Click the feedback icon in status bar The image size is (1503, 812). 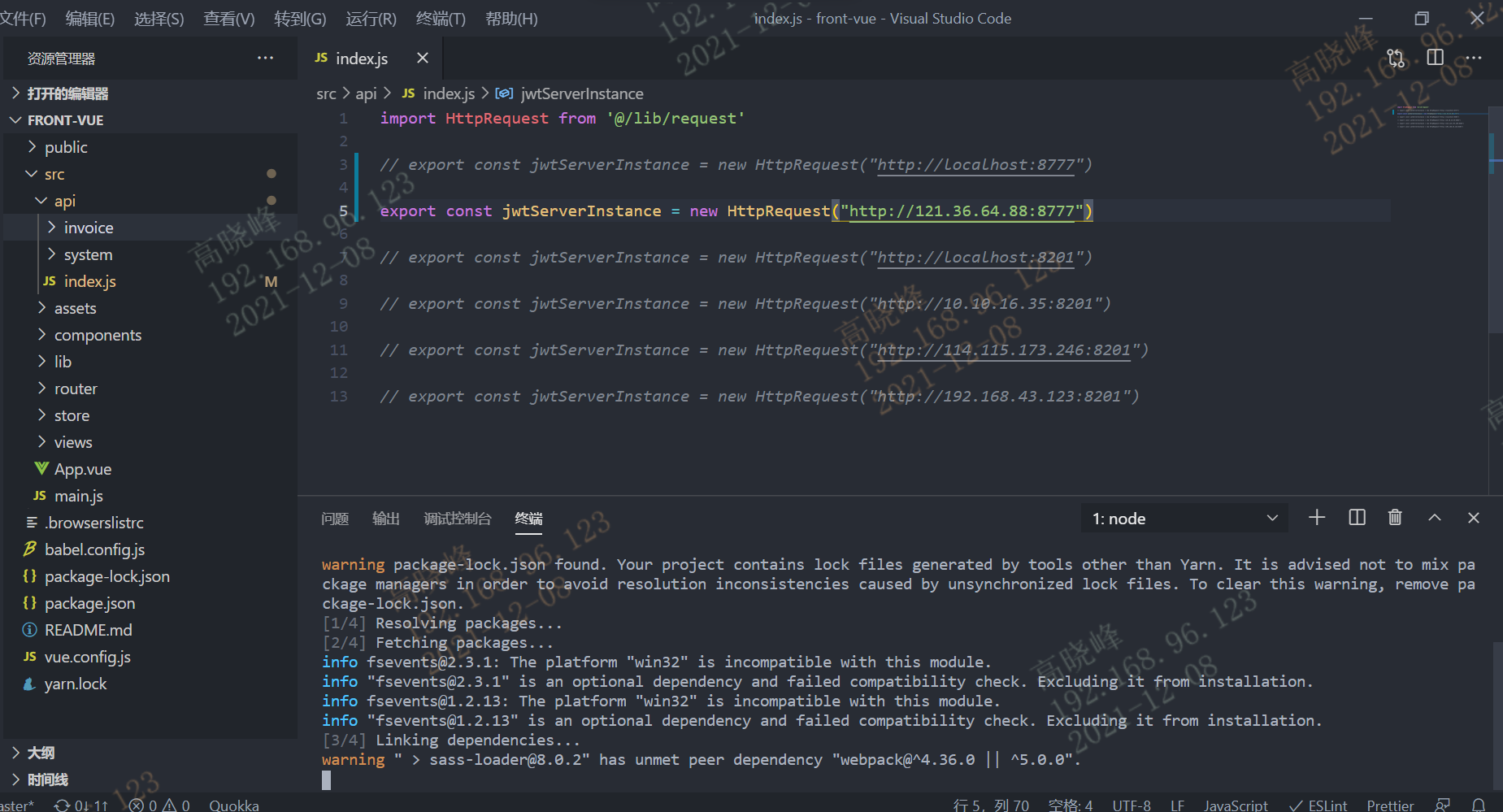(x=1443, y=805)
